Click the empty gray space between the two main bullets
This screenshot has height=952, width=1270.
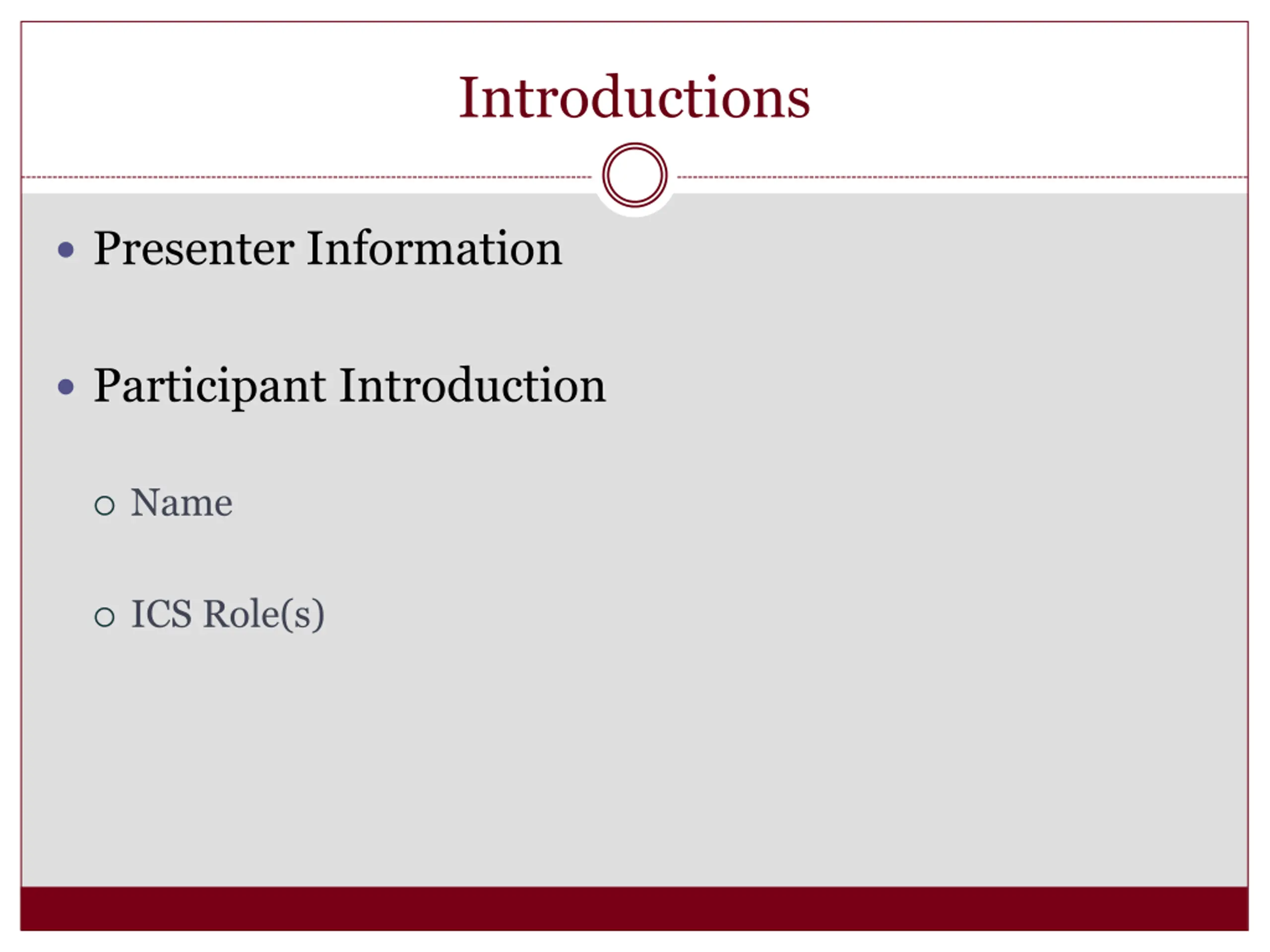(635, 317)
